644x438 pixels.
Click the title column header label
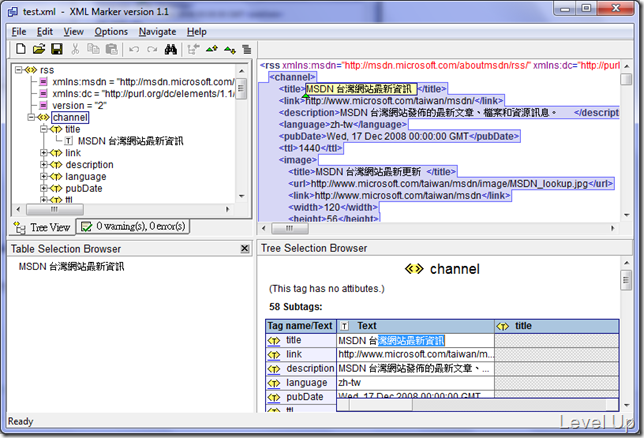pyautogui.click(x=523, y=326)
